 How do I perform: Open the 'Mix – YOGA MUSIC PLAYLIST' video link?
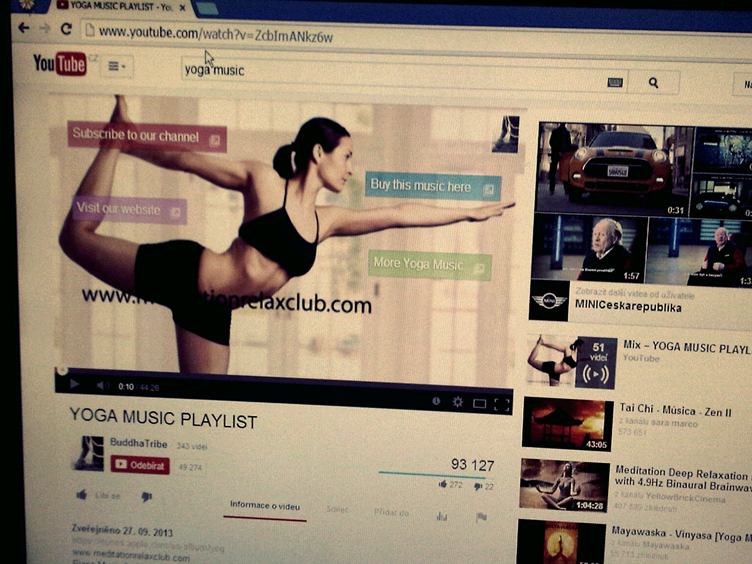687,347
